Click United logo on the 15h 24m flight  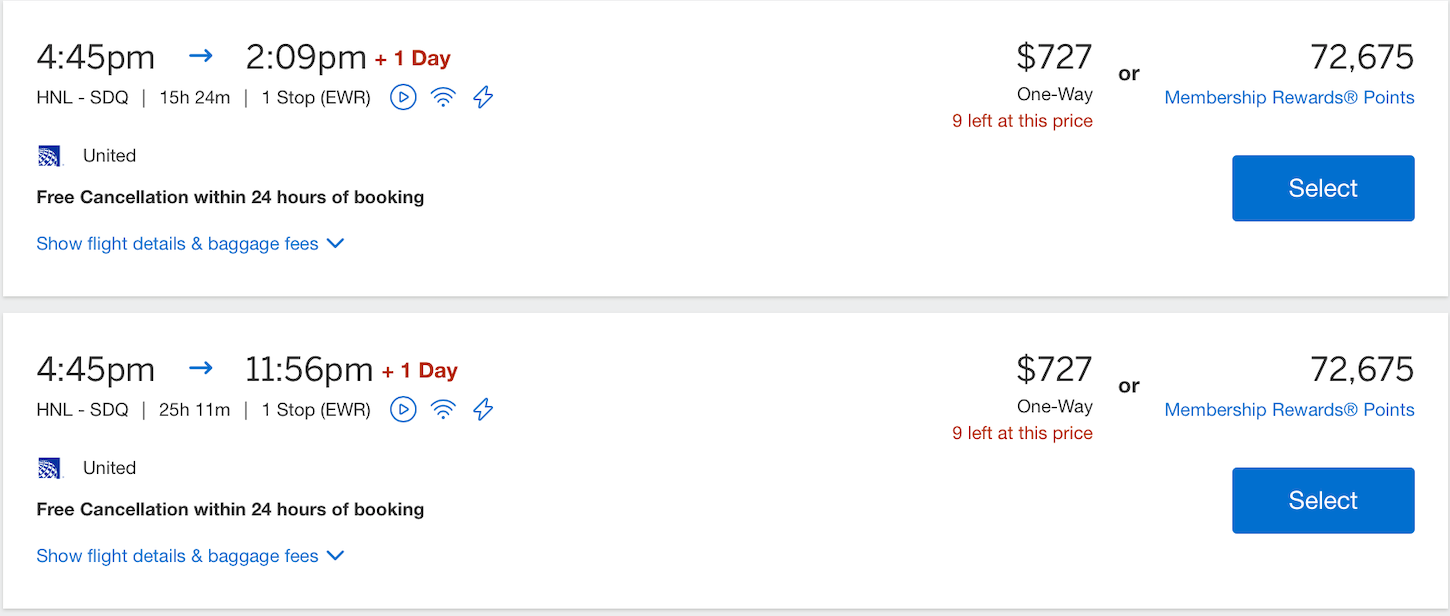point(50,156)
